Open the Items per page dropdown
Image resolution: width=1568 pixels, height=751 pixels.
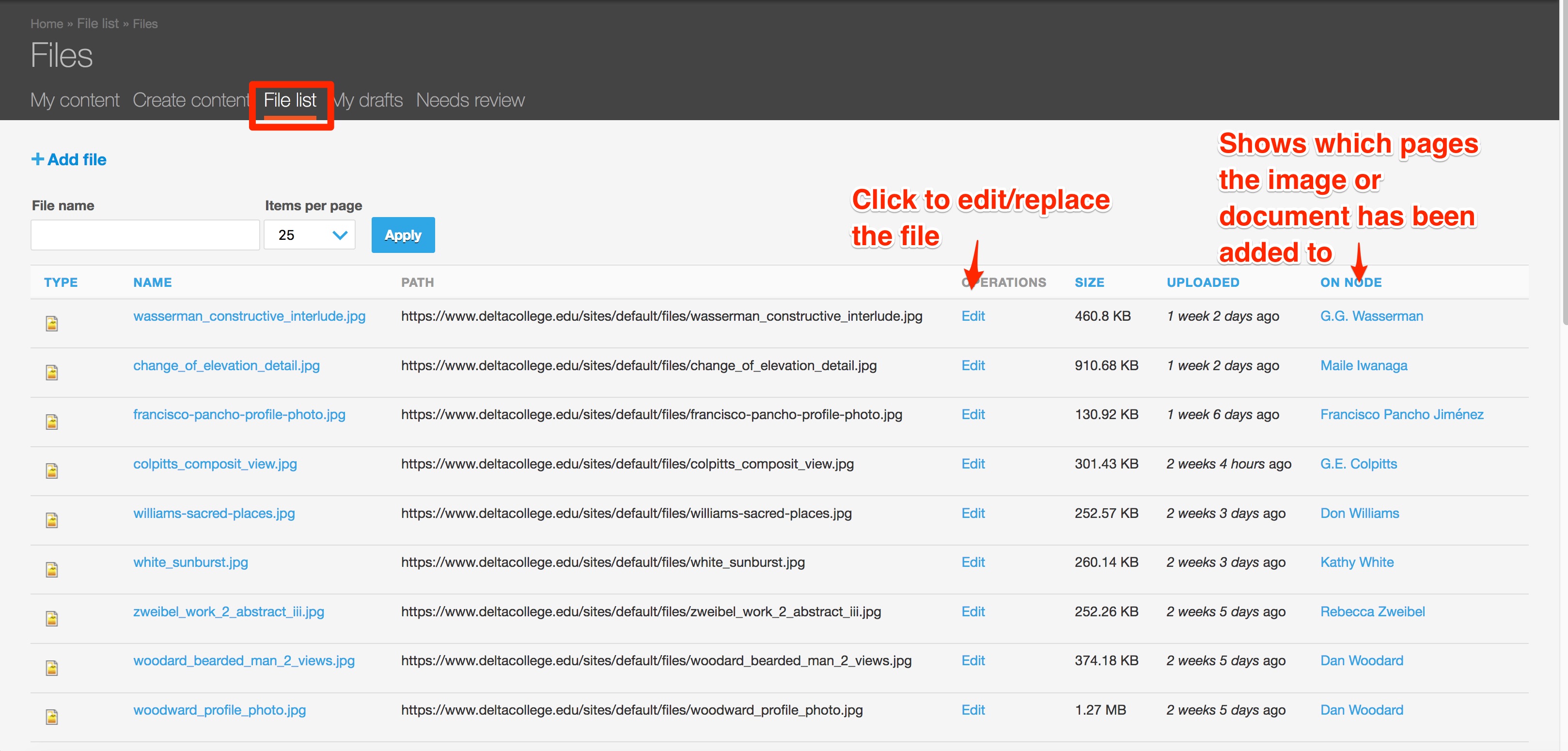310,235
